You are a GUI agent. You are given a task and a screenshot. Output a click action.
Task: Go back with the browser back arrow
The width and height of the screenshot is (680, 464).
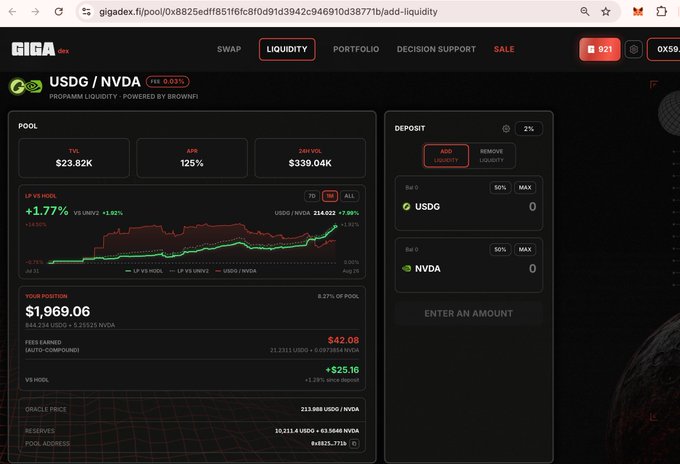point(13,12)
